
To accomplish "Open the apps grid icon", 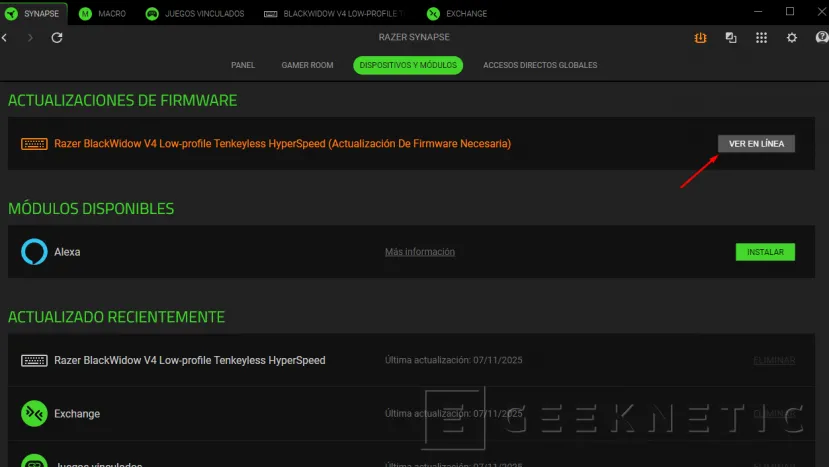I will [761, 38].
